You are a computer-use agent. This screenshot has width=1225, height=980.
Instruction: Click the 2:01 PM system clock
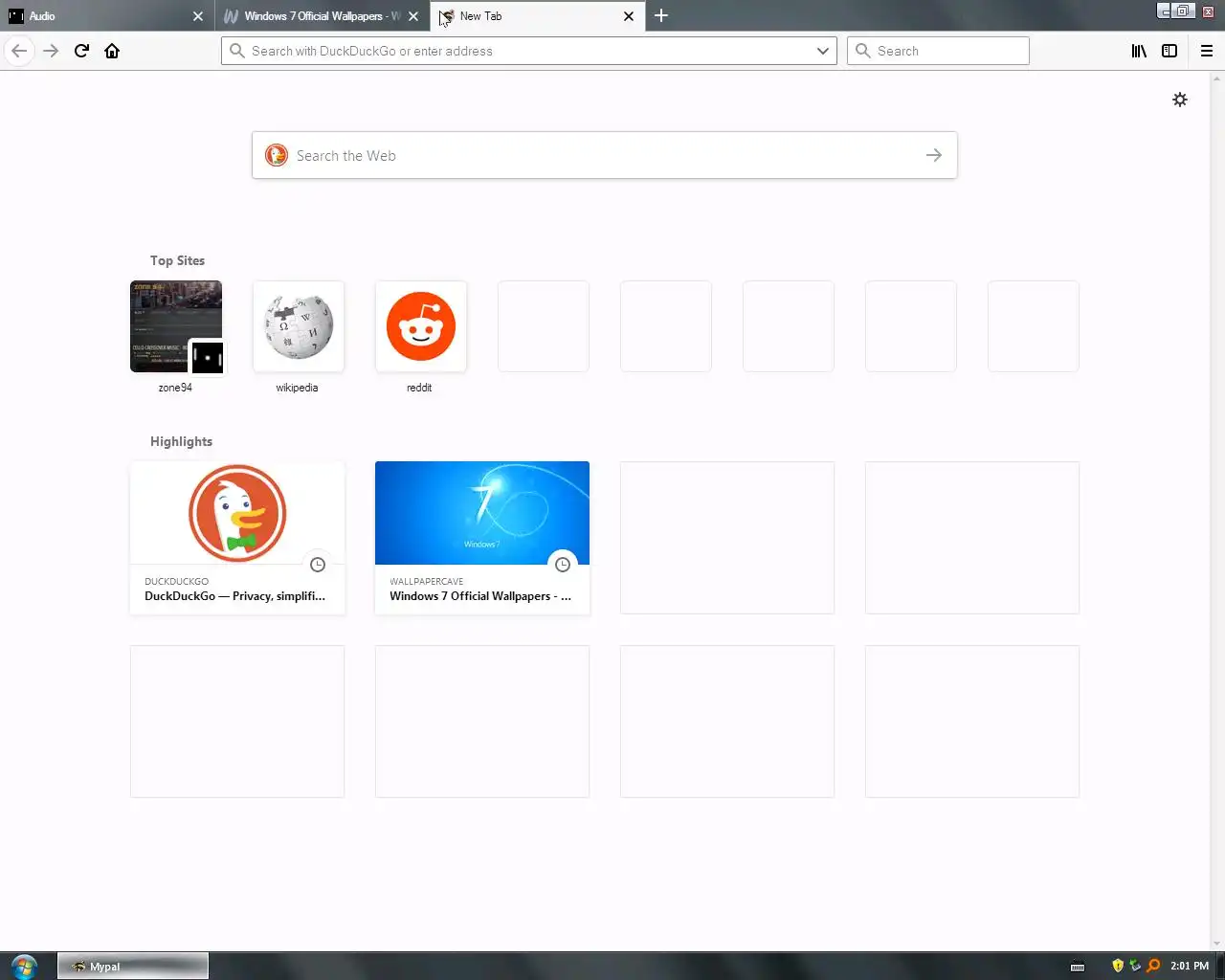tap(1190, 966)
